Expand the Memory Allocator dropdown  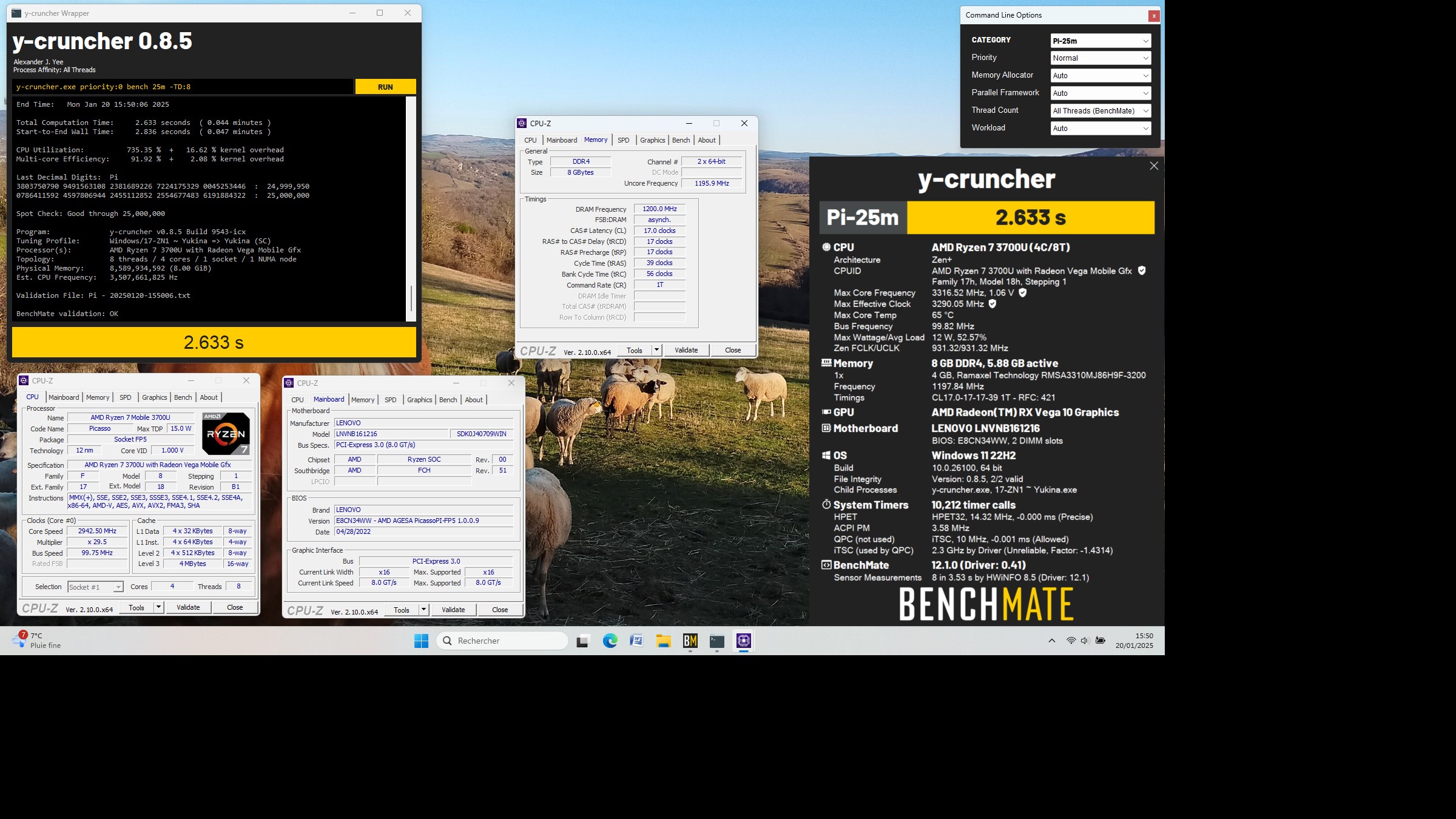click(x=1100, y=76)
